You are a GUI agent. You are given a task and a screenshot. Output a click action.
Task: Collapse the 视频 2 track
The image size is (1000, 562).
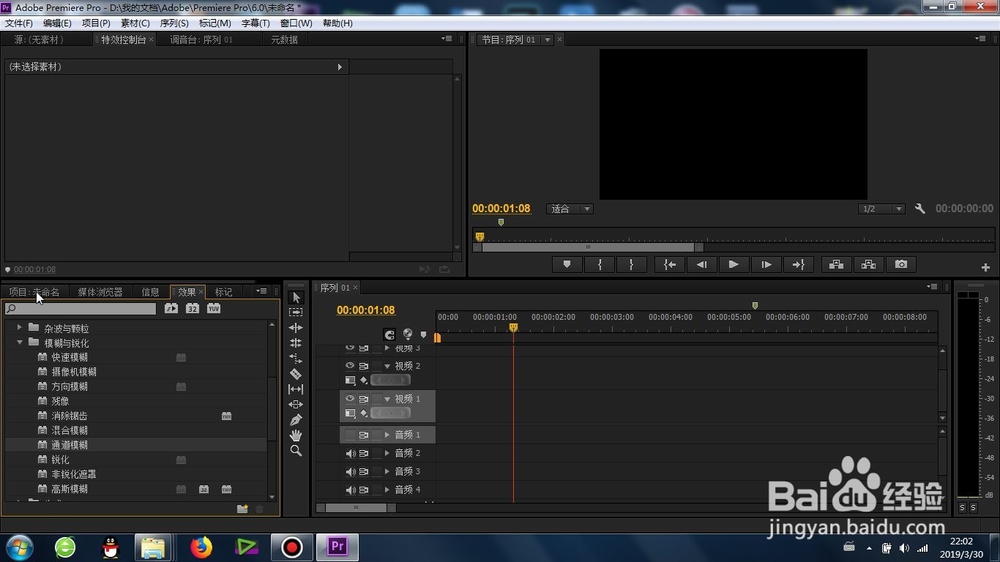click(x=387, y=366)
